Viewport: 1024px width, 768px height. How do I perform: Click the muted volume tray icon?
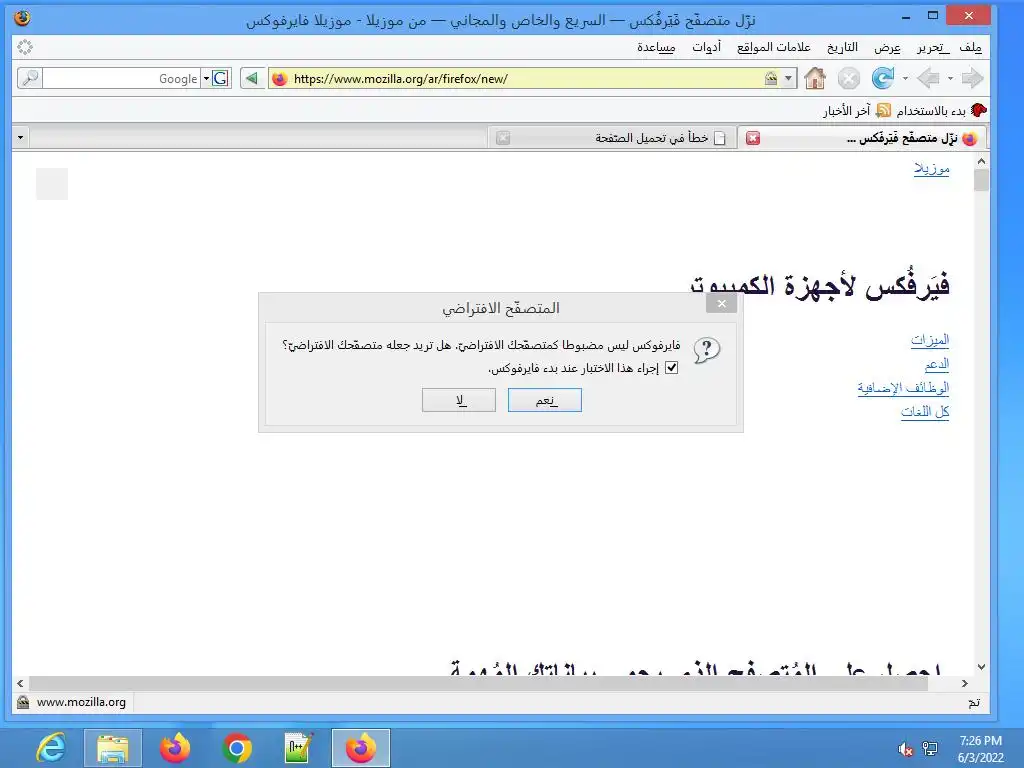click(905, 749)
